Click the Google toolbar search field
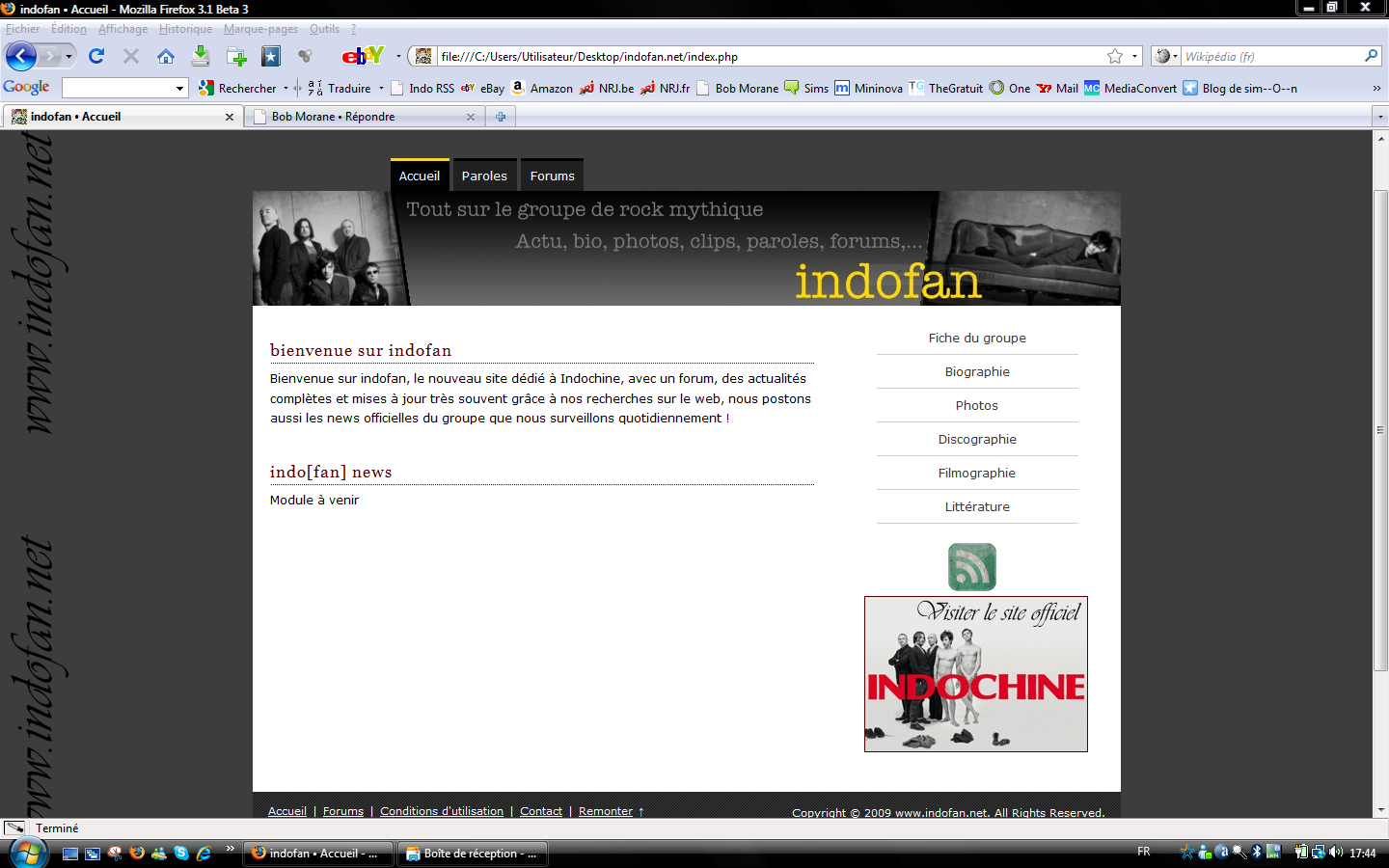The image size is (1389, 868). point(118,88)
